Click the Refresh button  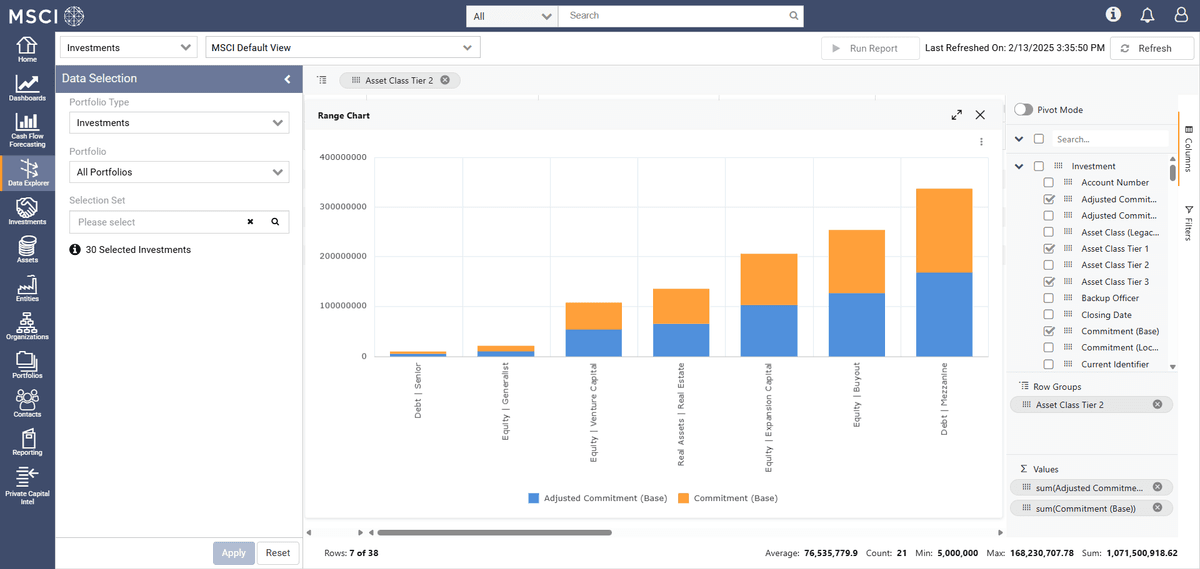tap(1153, 48)
